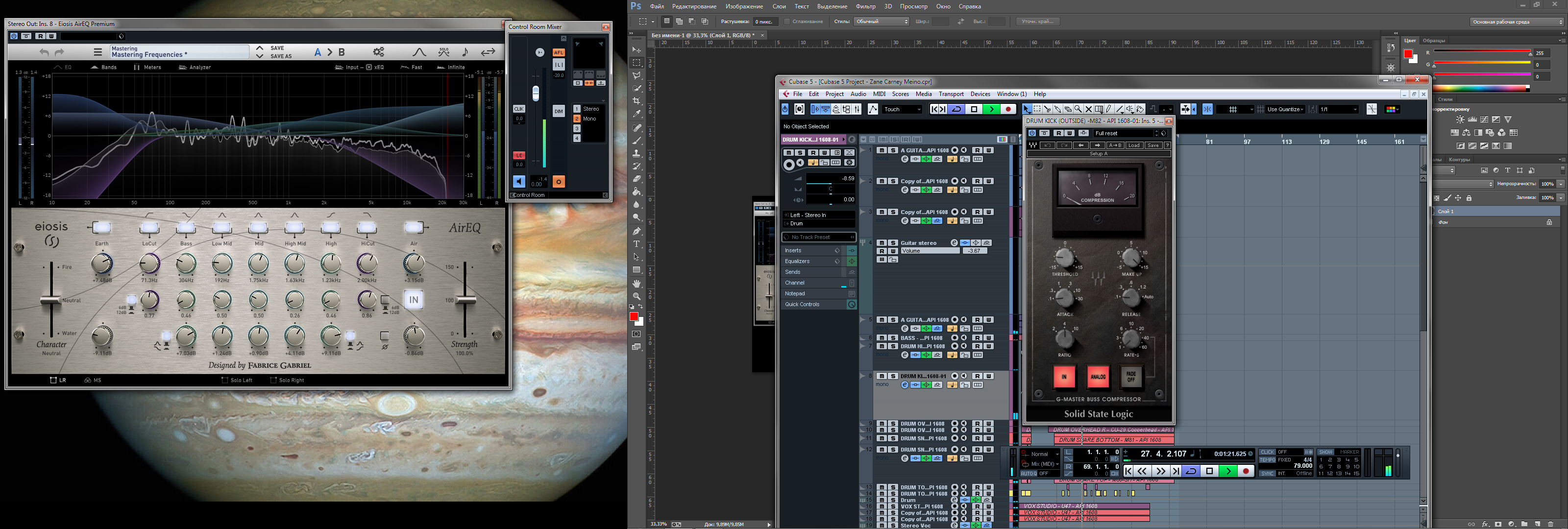Expand the Equalizers section in inspector
The height and width of the screenshot is (529, 1568).
pyautogui.click(x=819, y=261)
